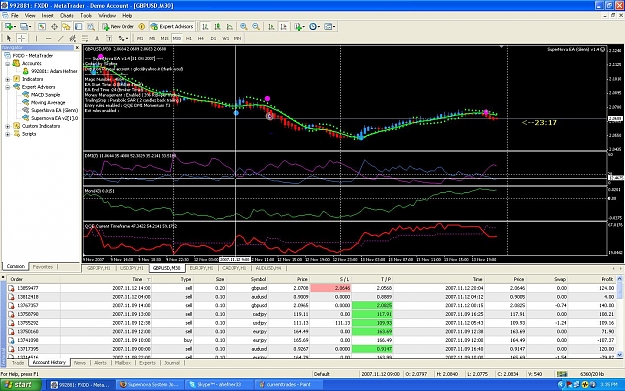The height and width of the screenshot is (391, 625).
Task: Click the Zoom Out magnifier icon
Action: click(x=256, y=27)
